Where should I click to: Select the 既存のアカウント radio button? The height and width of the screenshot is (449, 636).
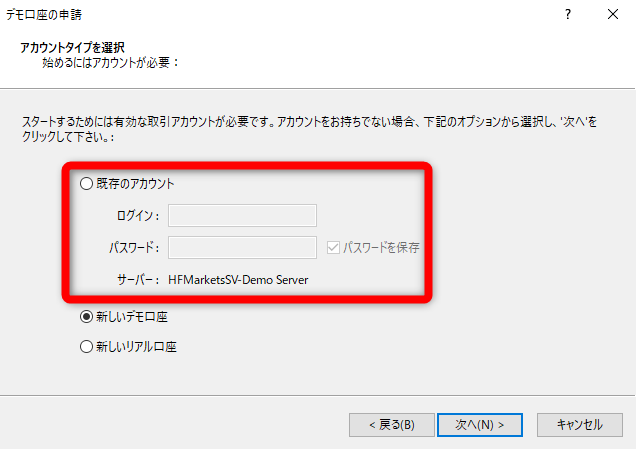pos(87,184)
